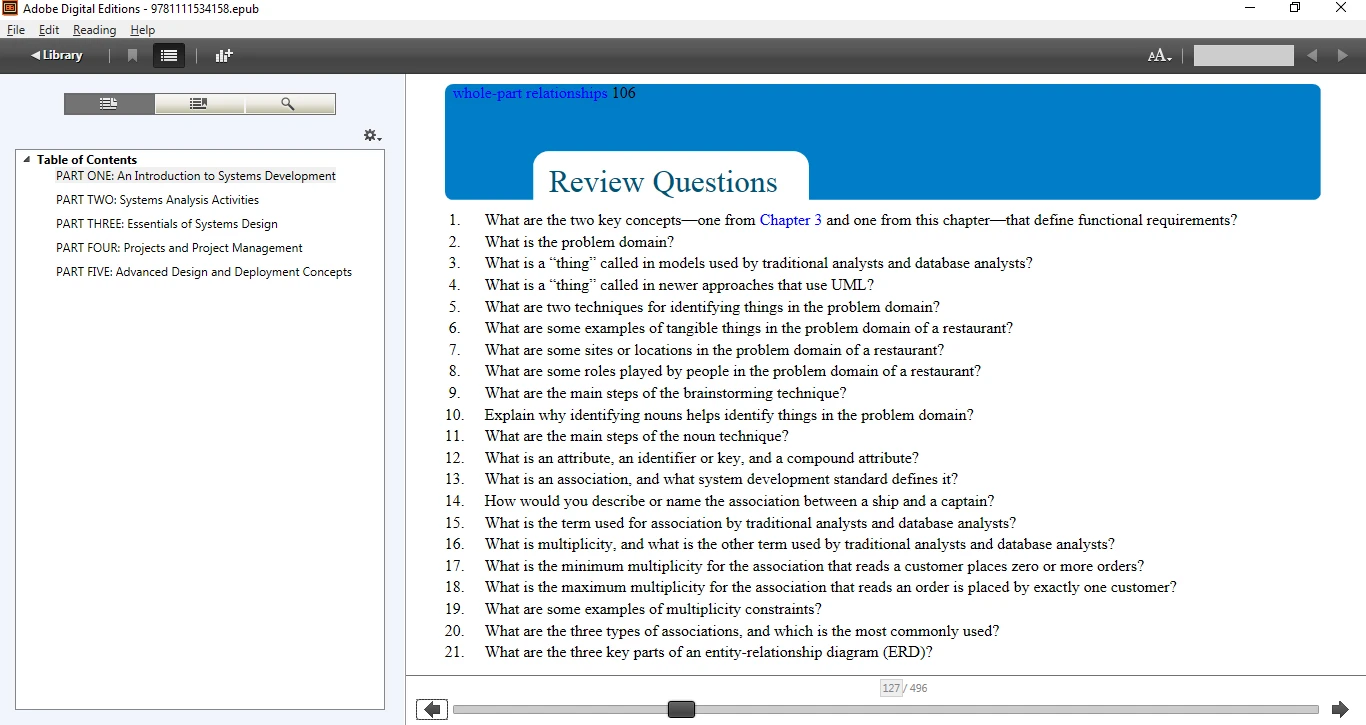1366x725 pixels.
Task: Go to the next page arrow button
Action: click(1341, 709)
